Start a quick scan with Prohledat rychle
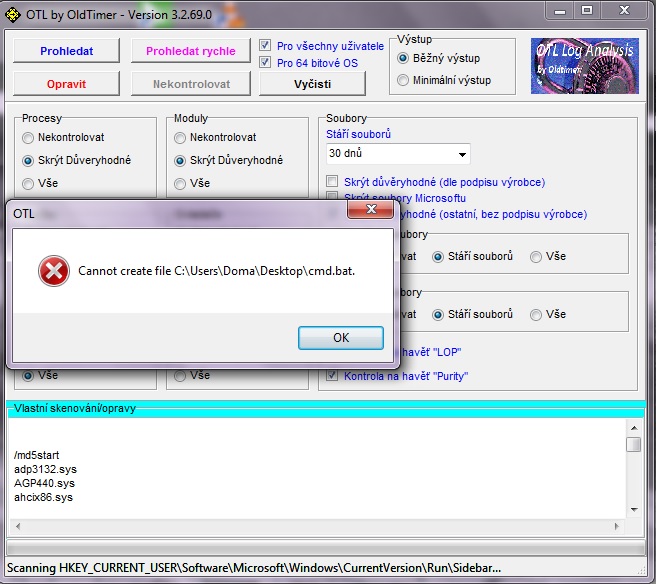Image resolution: width=656 pixels, height=584 pixels. [x=190, y=51]
